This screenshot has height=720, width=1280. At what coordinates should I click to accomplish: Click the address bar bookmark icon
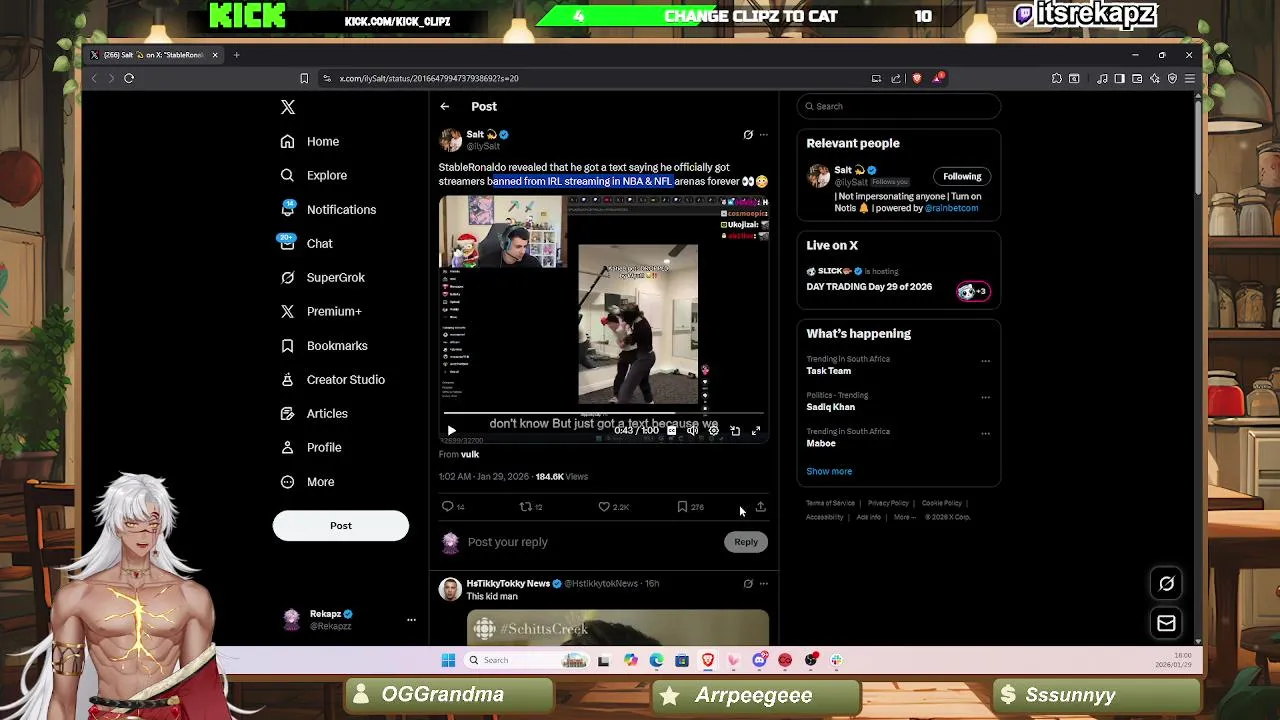304,78
